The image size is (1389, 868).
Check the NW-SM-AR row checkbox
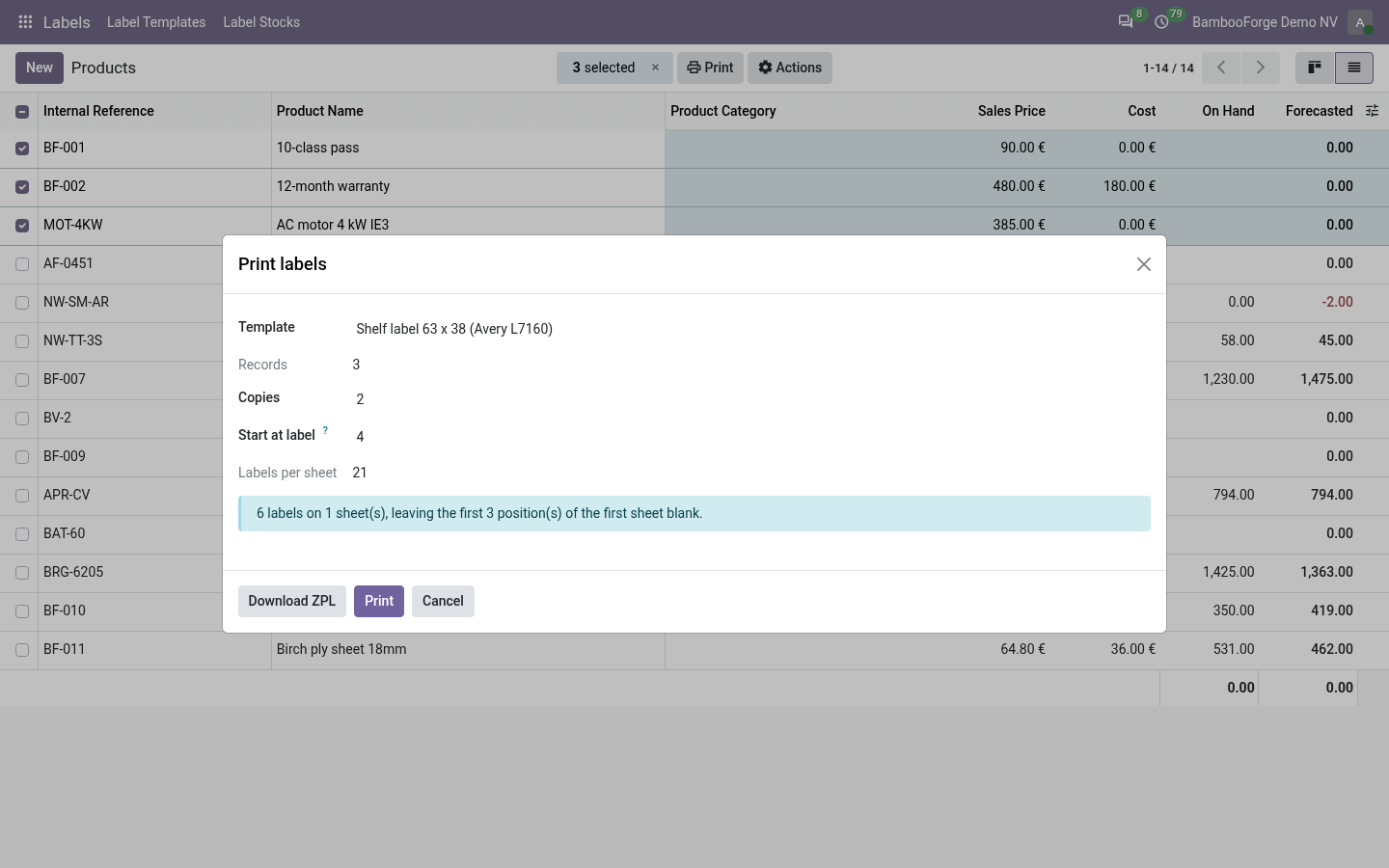coord(22,303)
